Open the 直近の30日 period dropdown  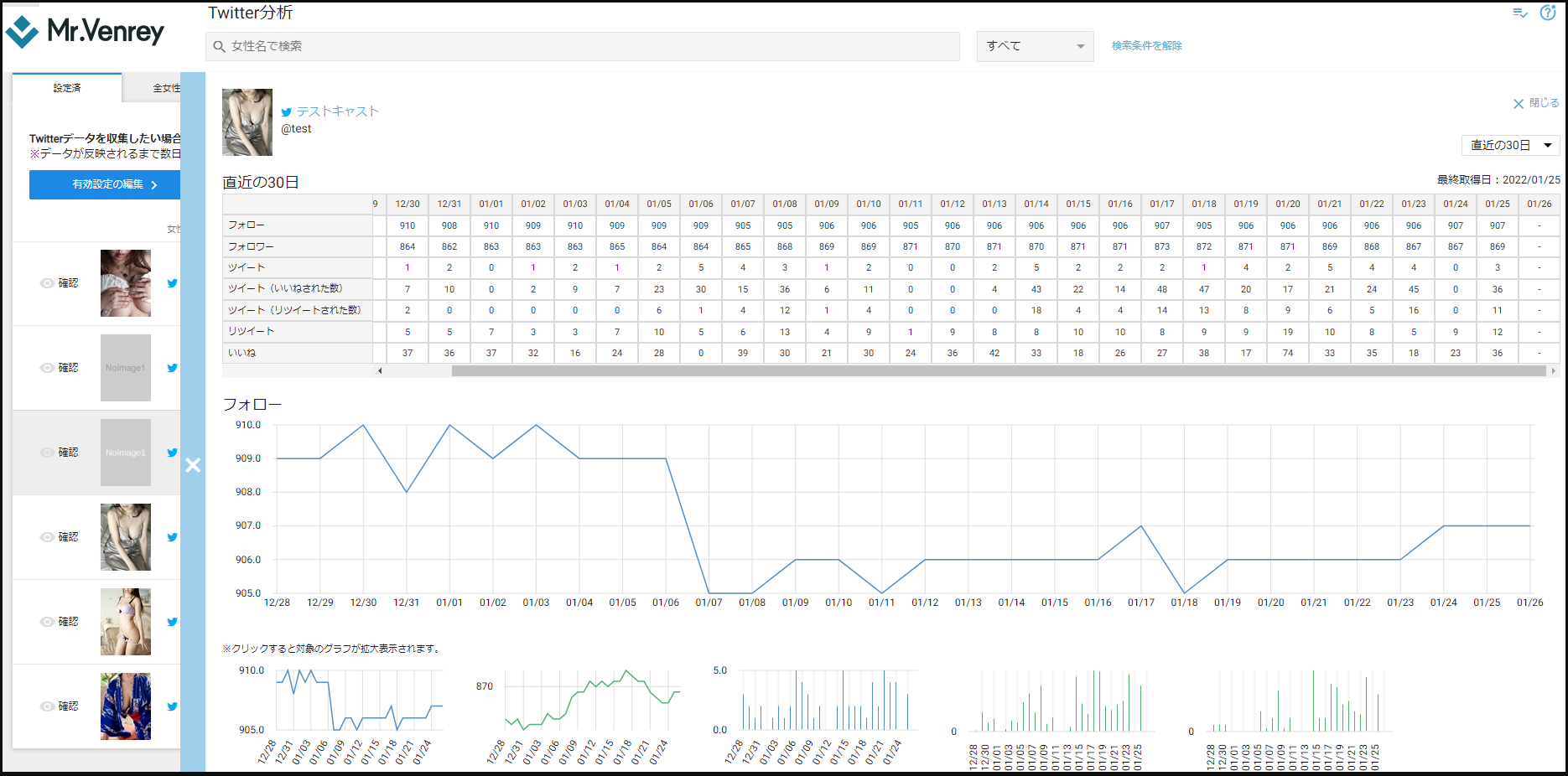click(1510, 145)
